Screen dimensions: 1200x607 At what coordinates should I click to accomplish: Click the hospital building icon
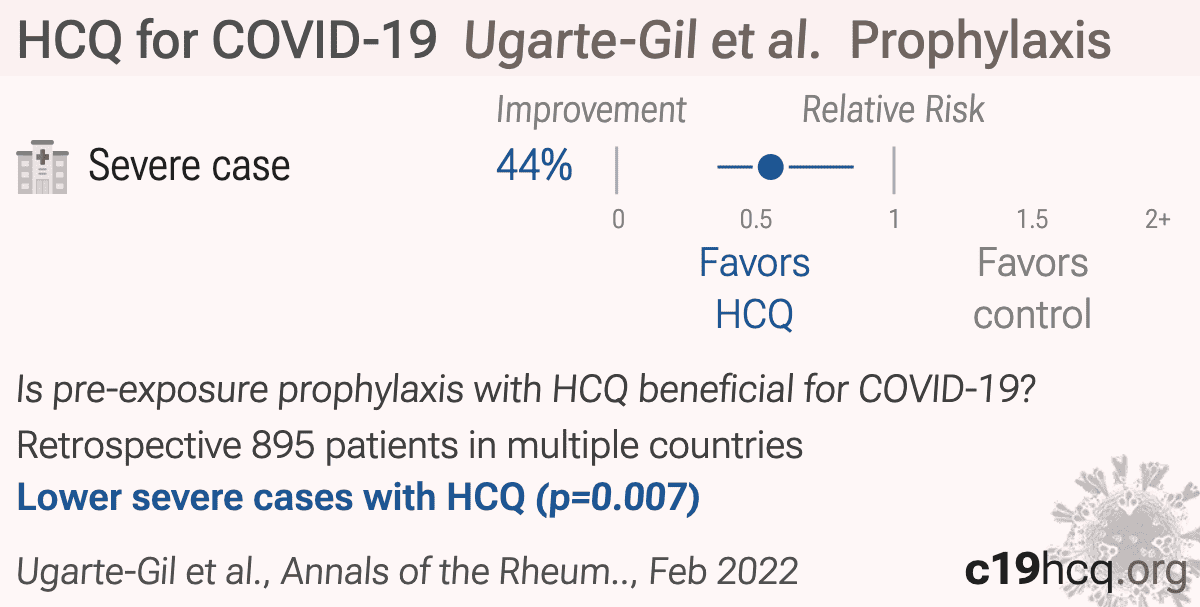(43, 166)
